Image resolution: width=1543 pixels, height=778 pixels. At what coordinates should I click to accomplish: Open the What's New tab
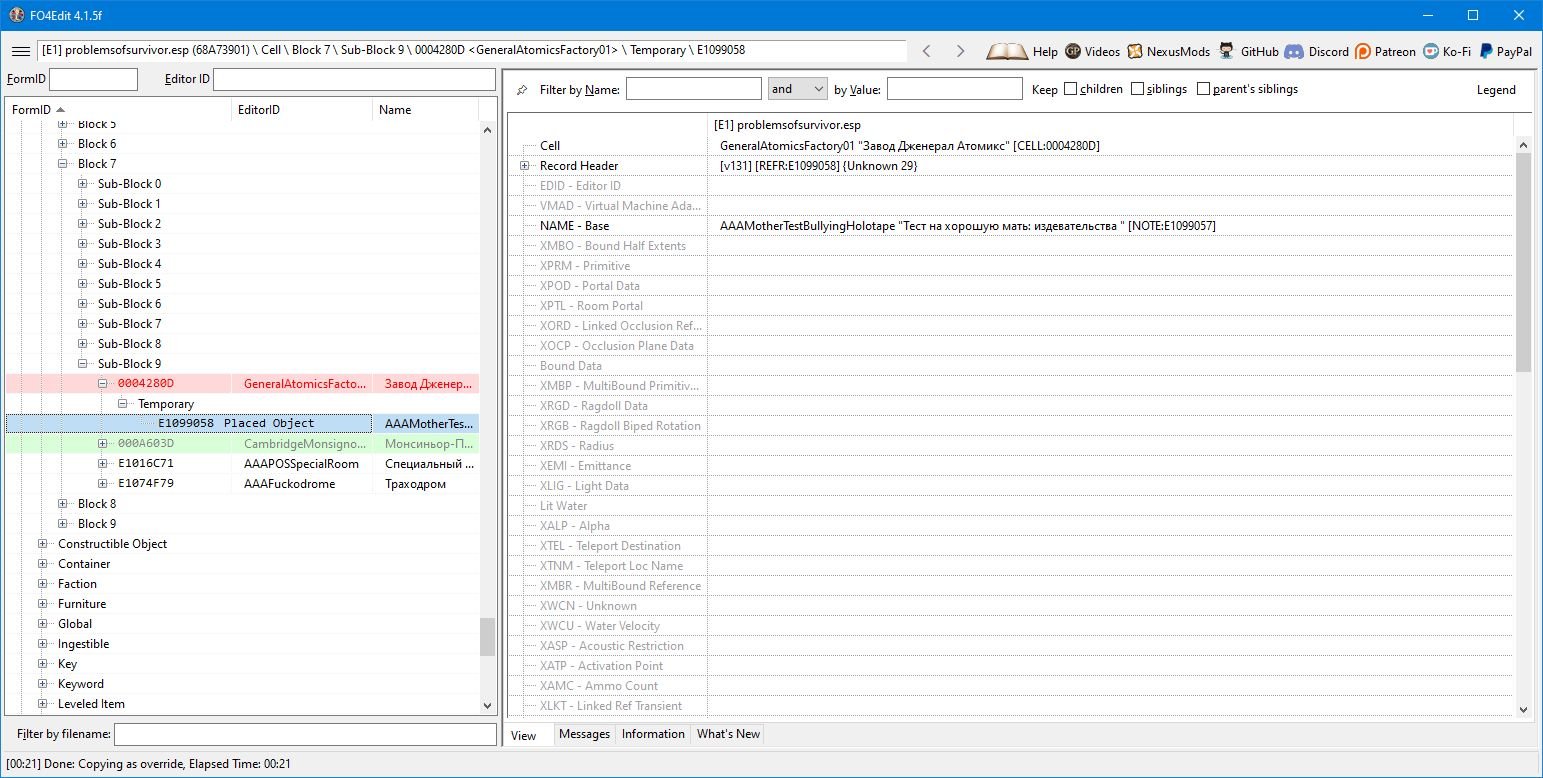(728, 734)
